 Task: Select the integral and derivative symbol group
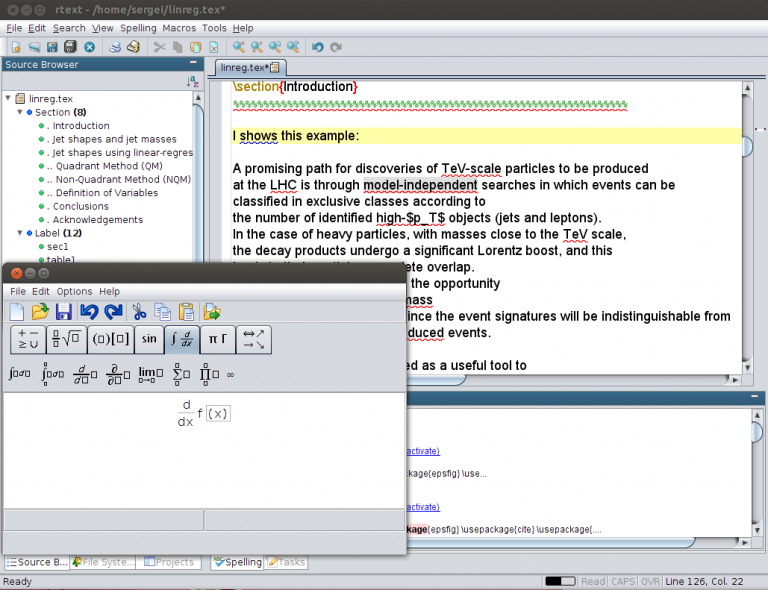182,339
